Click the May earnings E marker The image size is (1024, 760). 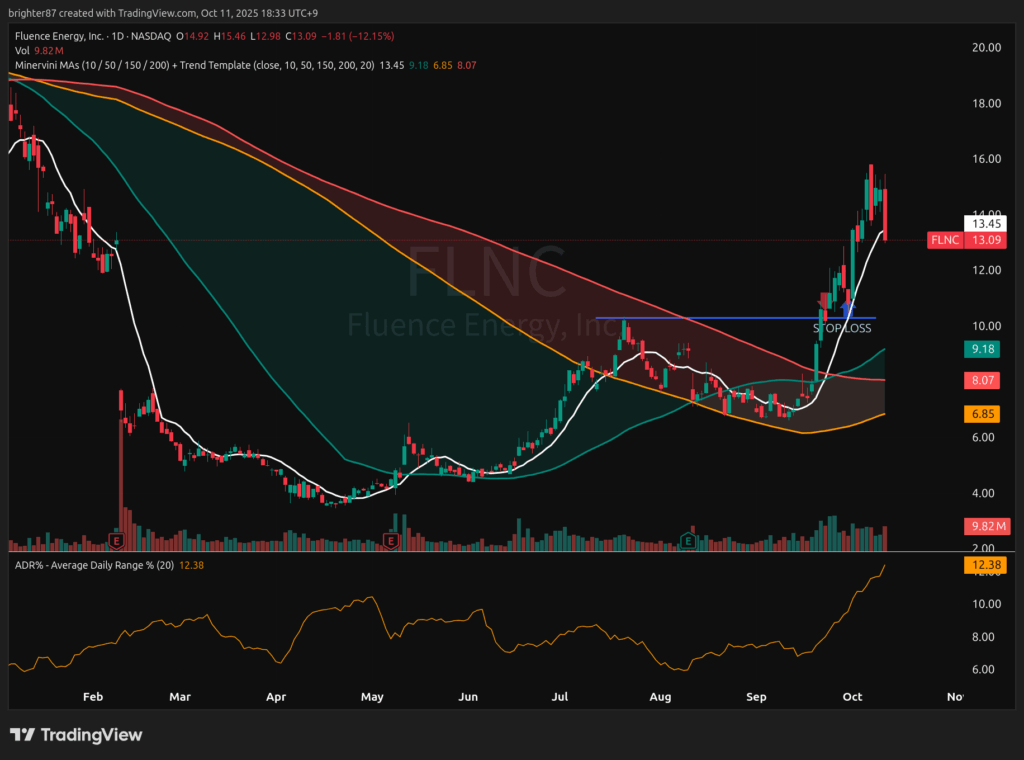[391, 541]
